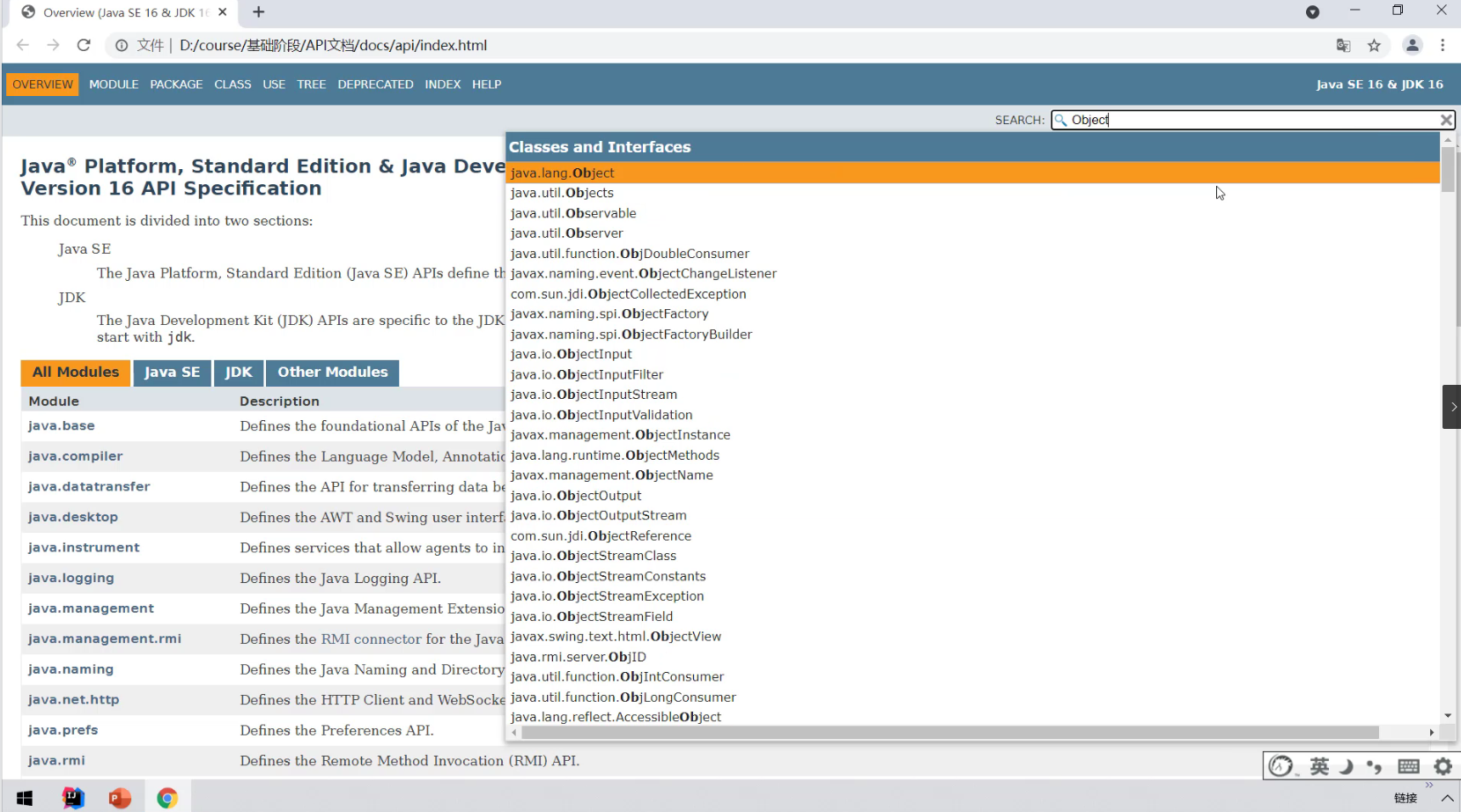The width and height of the screenshot is (1461, 812).
Task: Switch to the Other Modules tab
Action: coord(333,373)
